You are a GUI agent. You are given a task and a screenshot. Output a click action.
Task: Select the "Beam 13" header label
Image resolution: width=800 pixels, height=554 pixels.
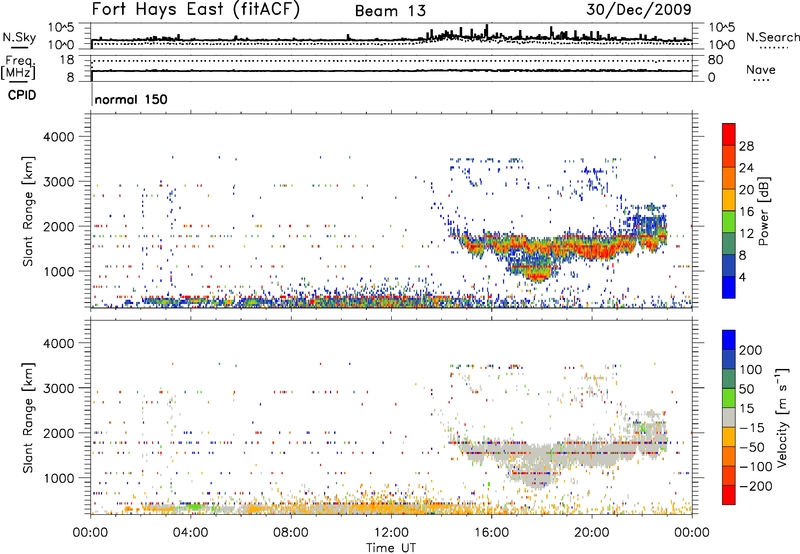point(390,11)
